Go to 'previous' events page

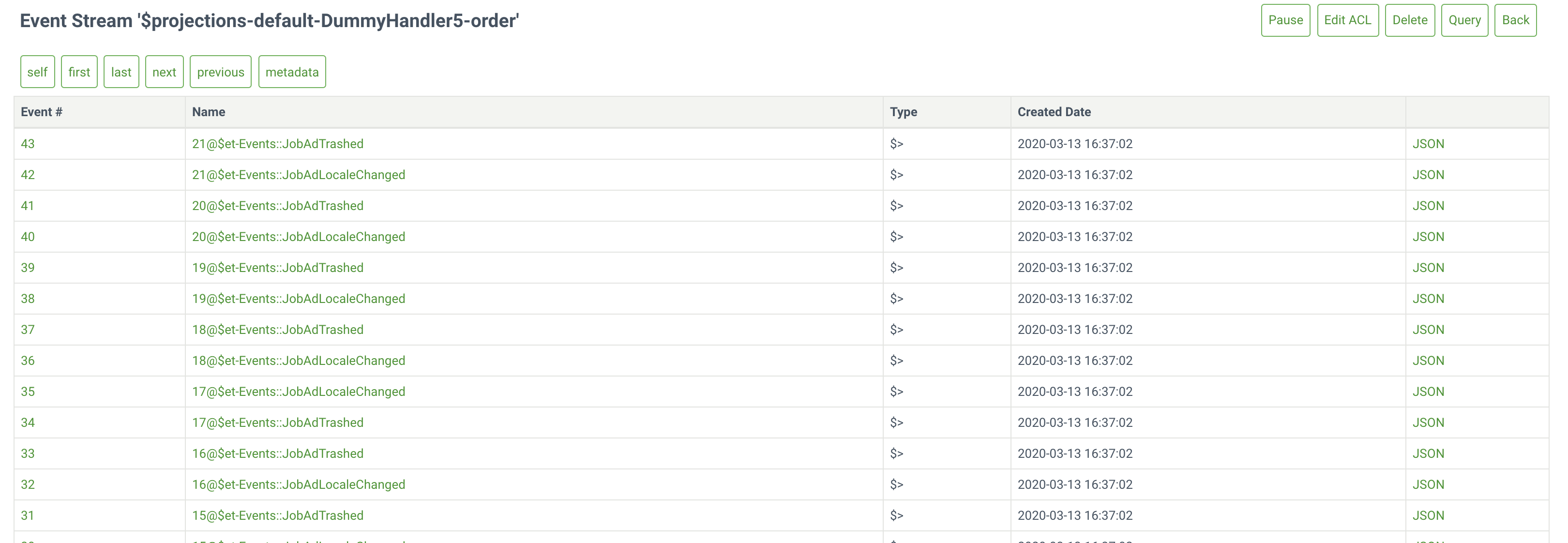tap(220, 72)
